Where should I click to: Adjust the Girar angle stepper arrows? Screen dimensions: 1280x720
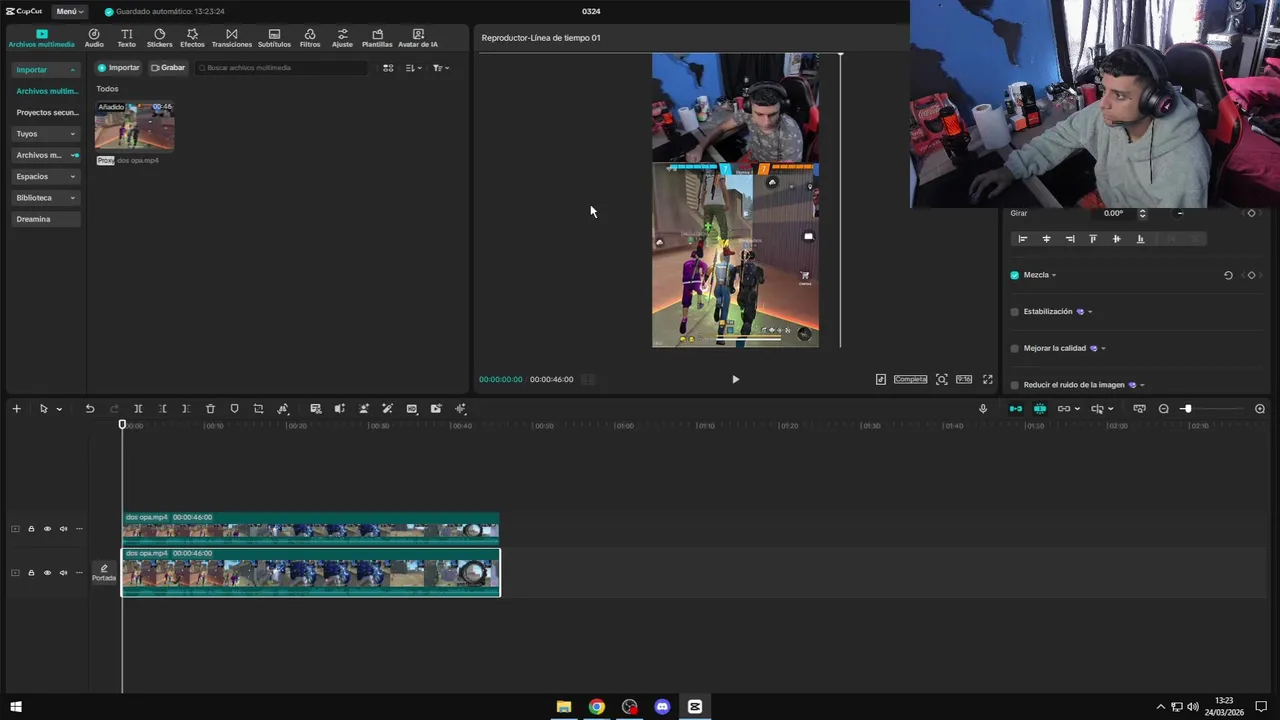point(1142,213)
